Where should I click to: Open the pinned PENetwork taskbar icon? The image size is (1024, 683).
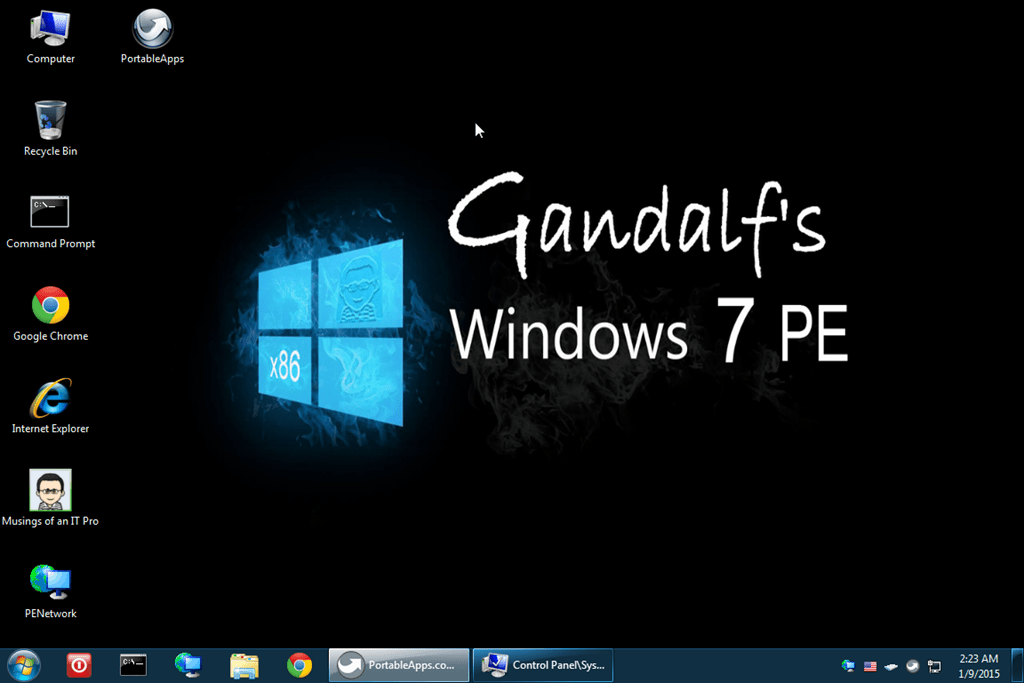click(x=188, y=665)
